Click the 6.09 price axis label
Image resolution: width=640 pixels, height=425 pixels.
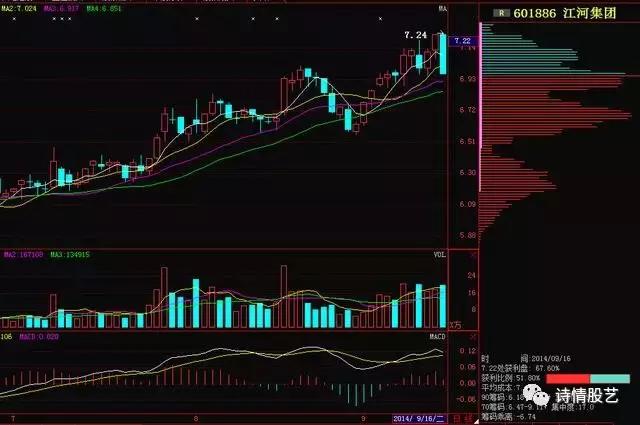click(468, 204)
